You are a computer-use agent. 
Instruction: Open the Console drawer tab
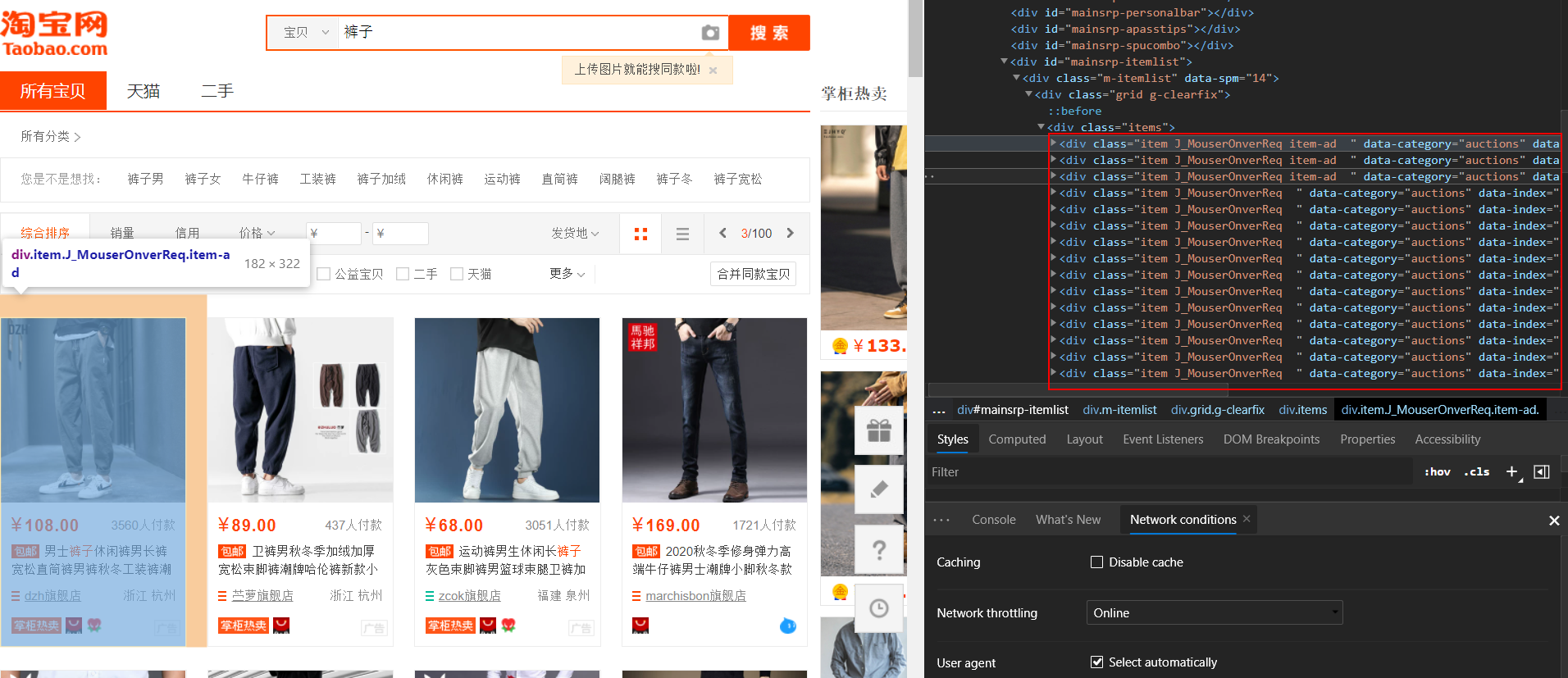(x=994, y=520)
